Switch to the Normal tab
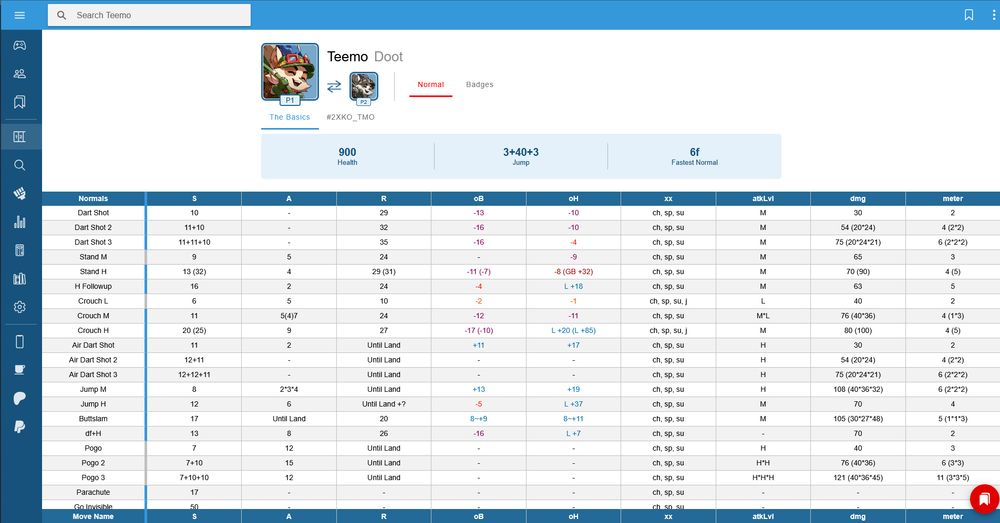Viewport: 1000px width, 523px height. click(430, 85)
